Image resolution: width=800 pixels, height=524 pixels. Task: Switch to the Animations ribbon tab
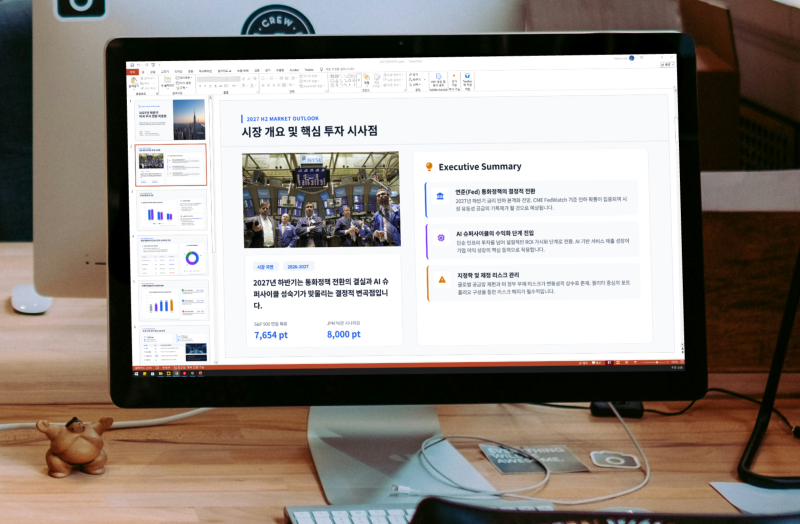click(205, 71)
